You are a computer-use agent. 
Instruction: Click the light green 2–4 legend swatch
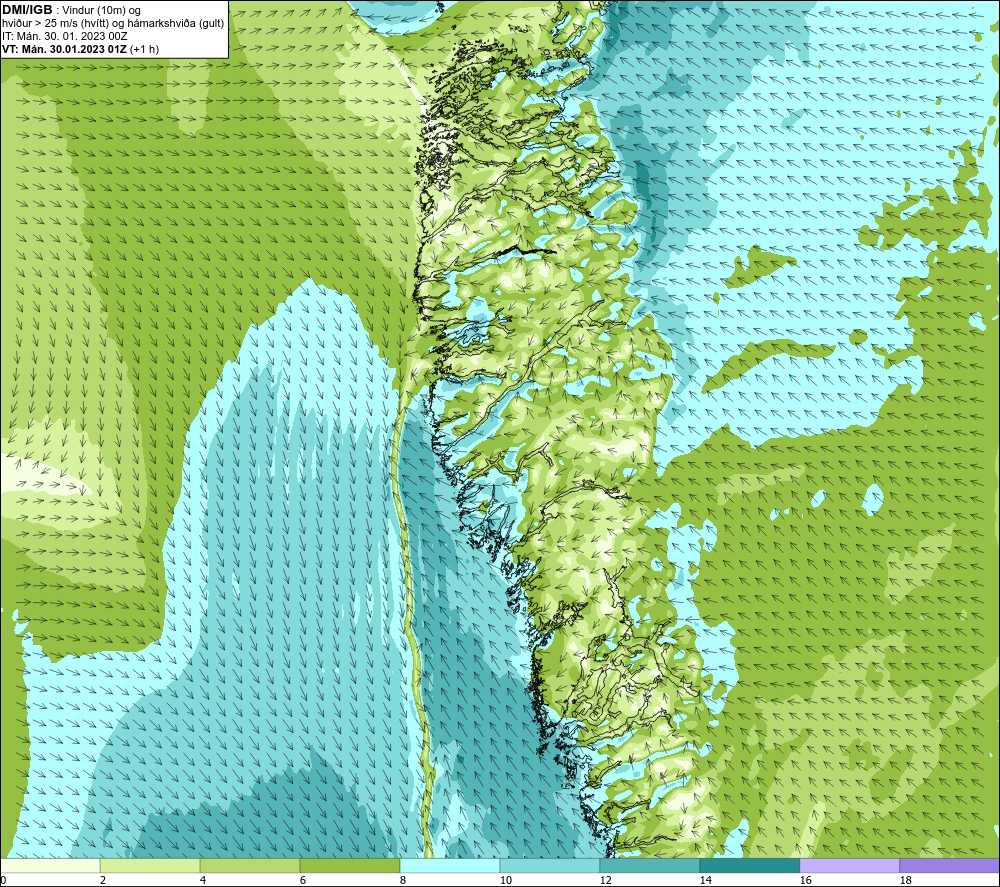click(150, 865)
